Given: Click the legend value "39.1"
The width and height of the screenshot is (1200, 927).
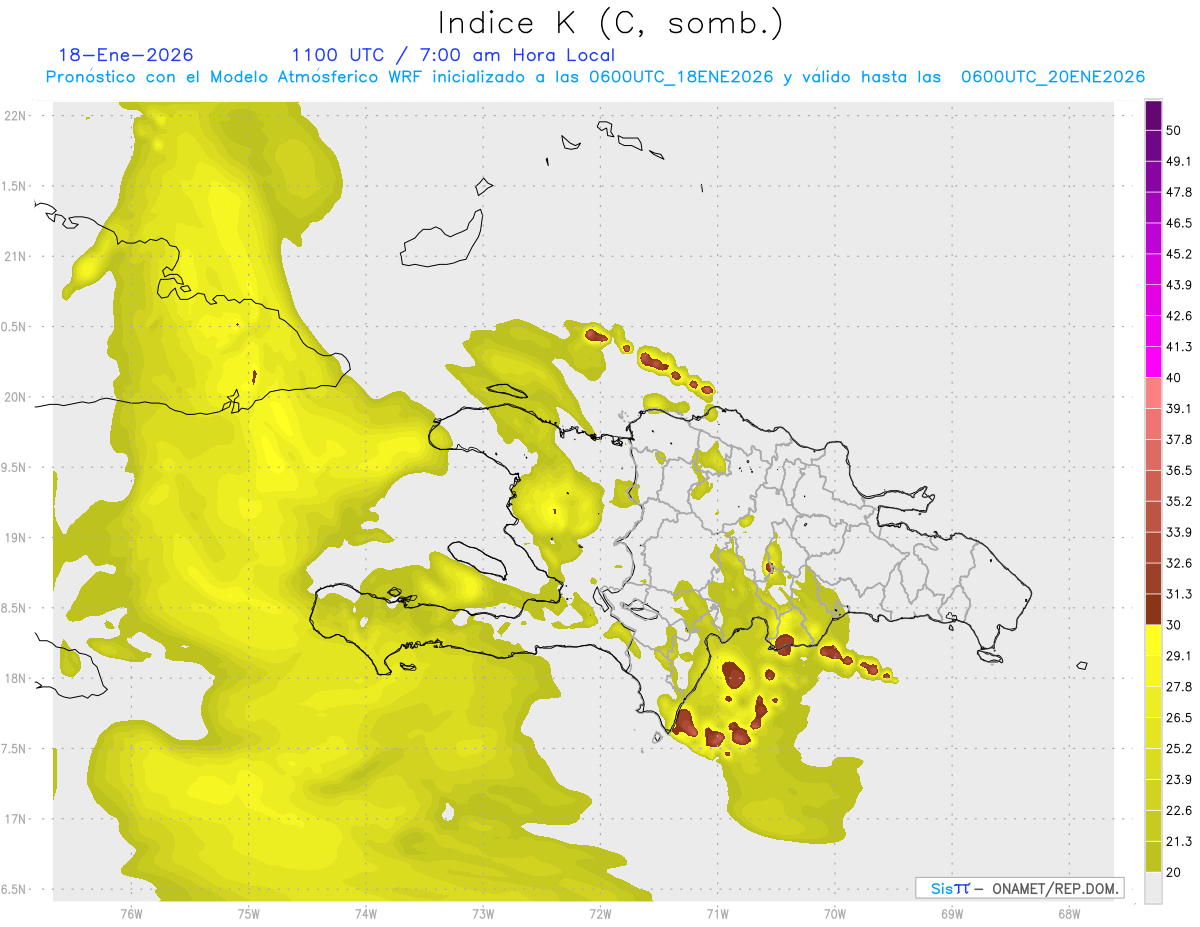Looking at the screenshot, I should 1179,409.
